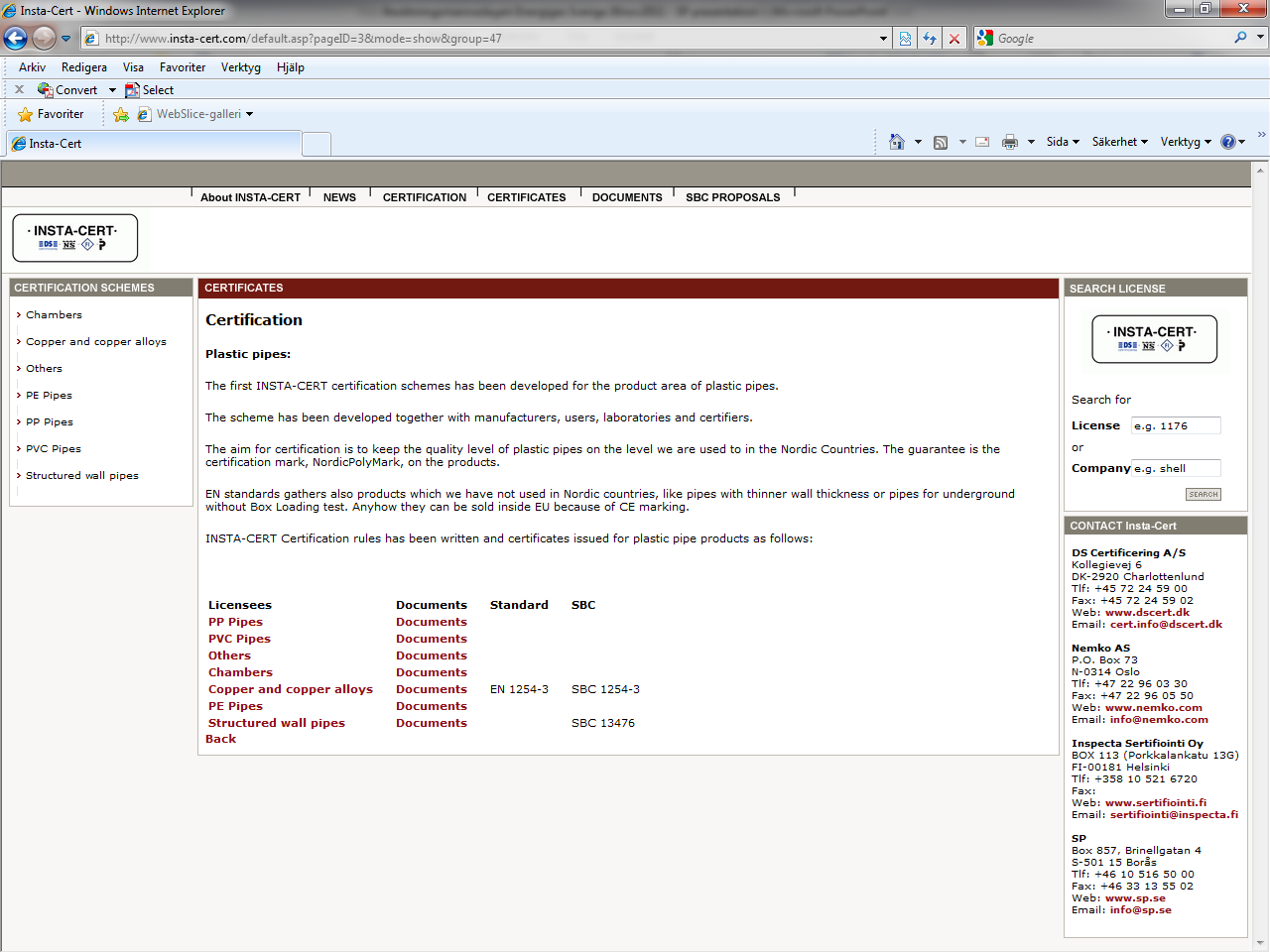Open the Redigera menu
1270x952 pixels.
point(84,67)
